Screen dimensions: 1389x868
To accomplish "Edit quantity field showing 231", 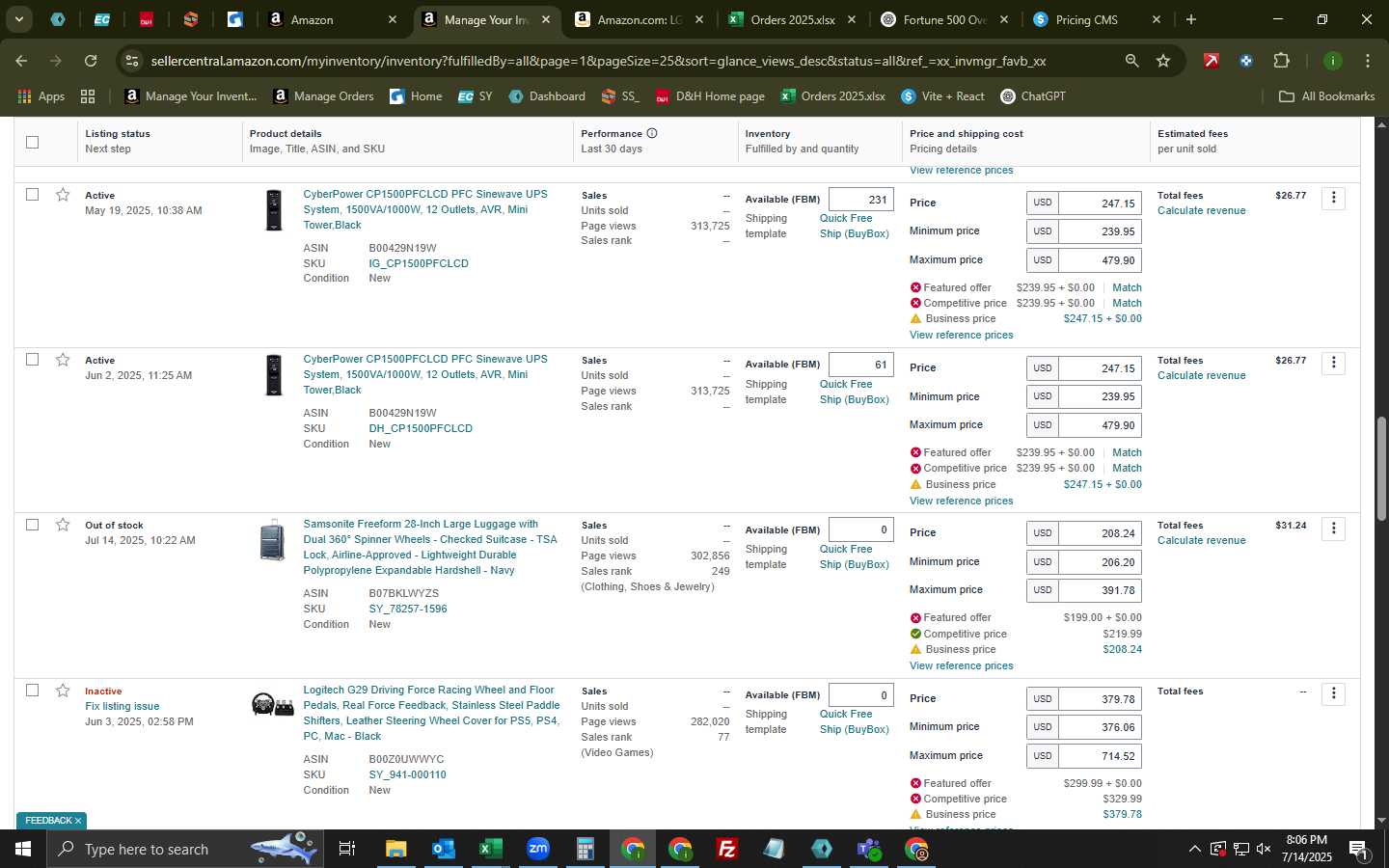I will [861, 200].
